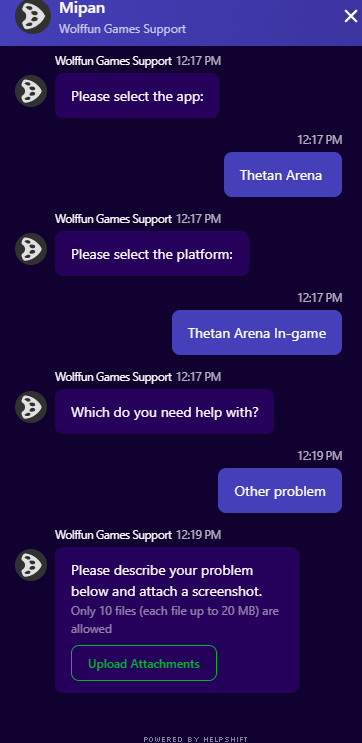The height and width of the screenshot is (743, 362).
Task: Click the Upload Attachments button
Action: click(x=144, y=663)
